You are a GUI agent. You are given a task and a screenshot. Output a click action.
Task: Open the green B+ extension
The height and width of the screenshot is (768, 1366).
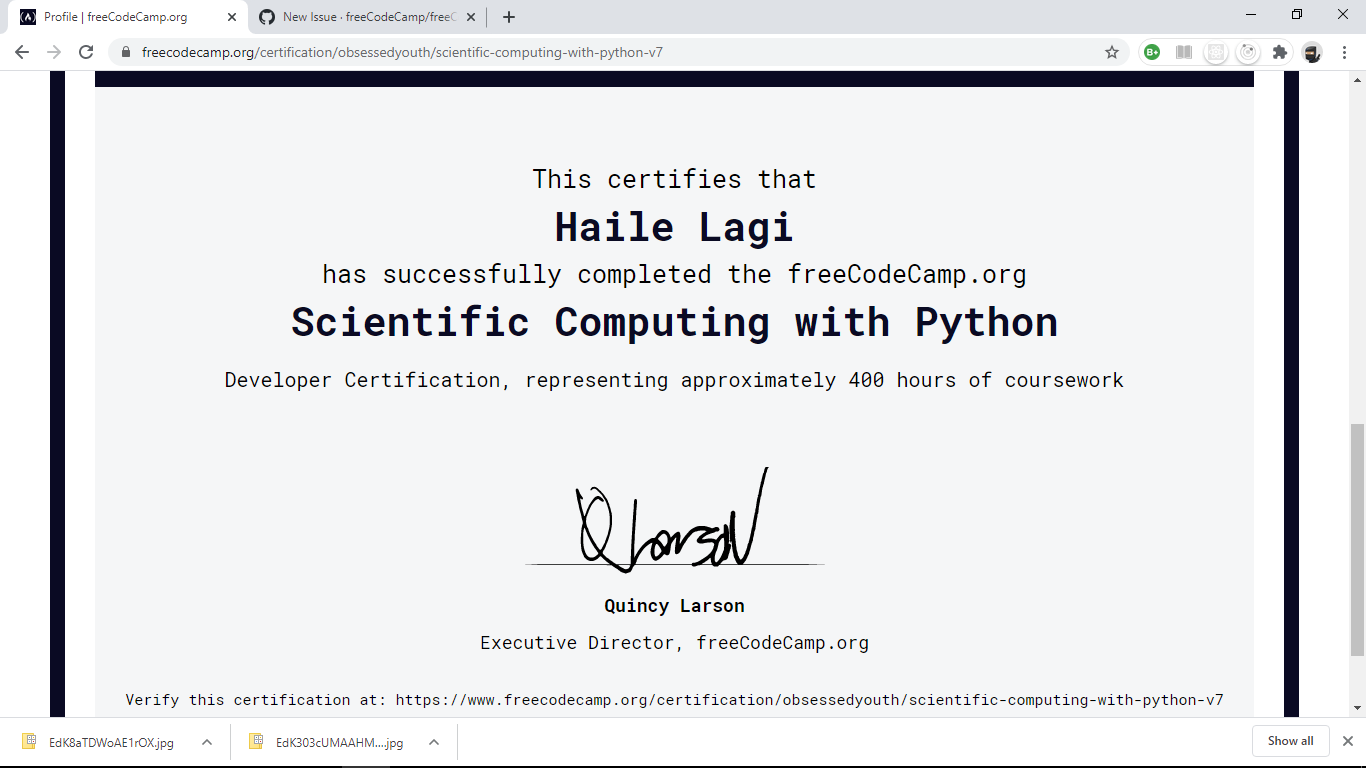coord(1152,52)
